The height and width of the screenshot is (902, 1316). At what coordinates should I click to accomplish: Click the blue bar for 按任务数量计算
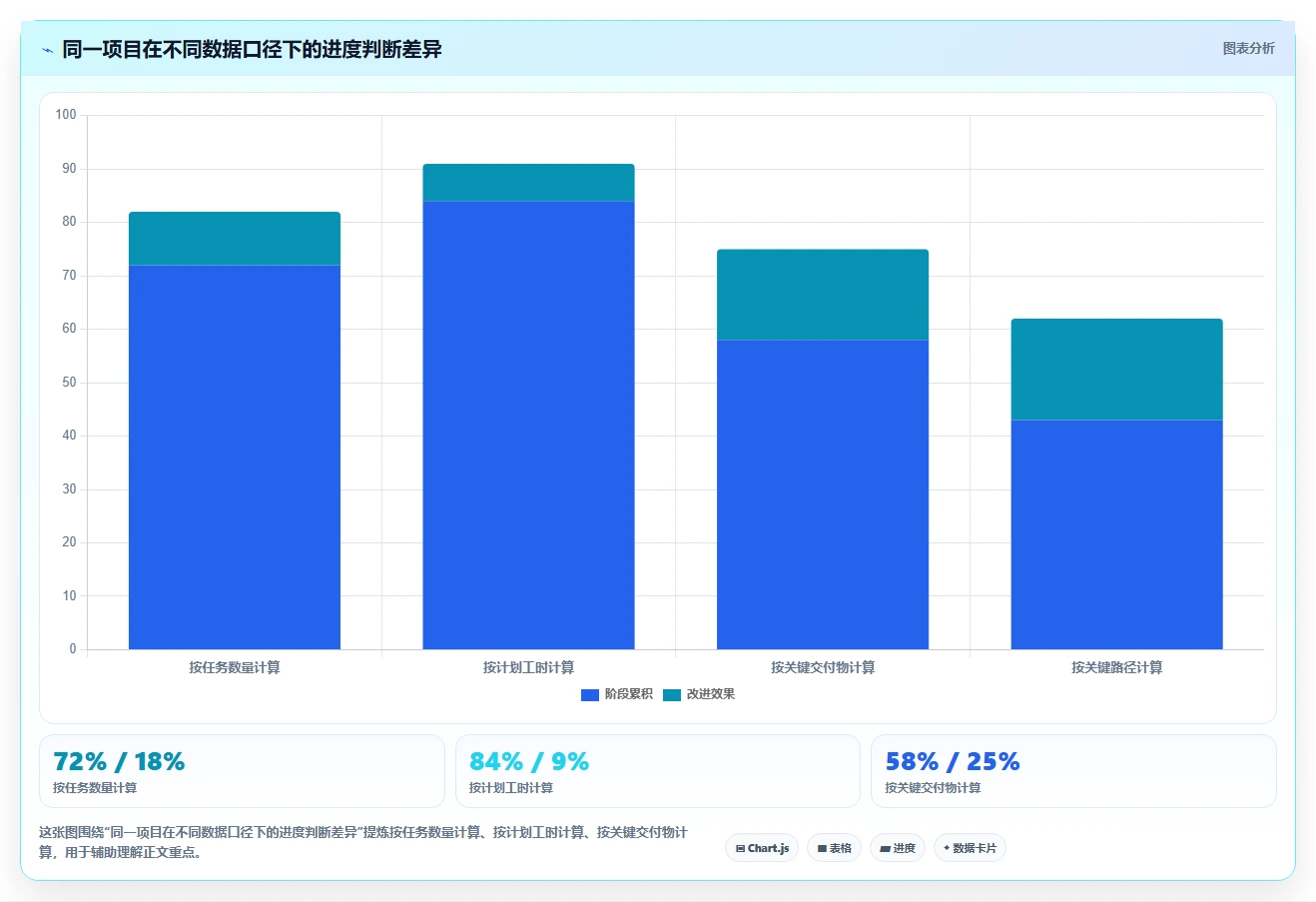[235, 457]
